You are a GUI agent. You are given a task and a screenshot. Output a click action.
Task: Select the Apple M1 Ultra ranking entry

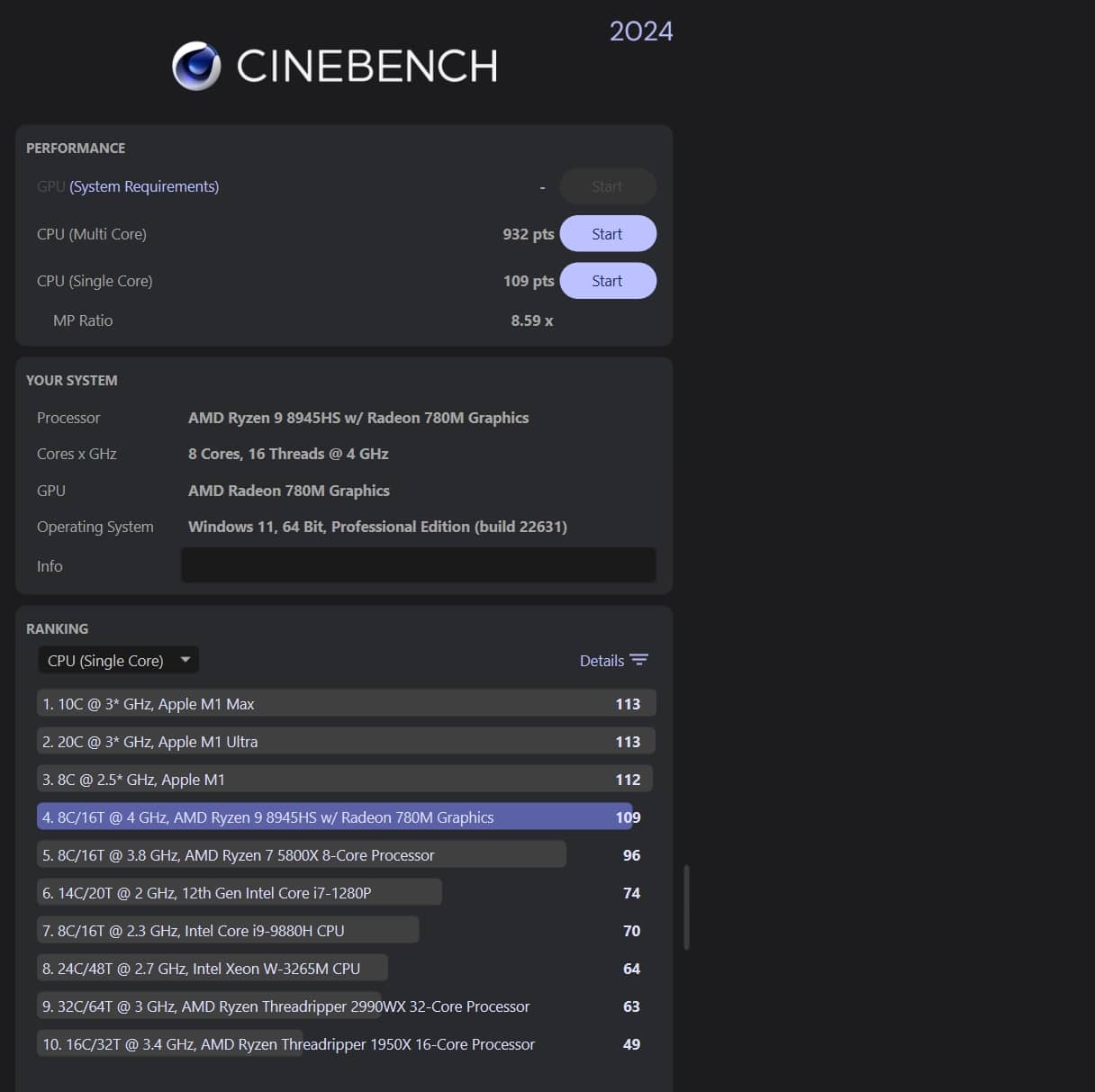pos(346,742)
